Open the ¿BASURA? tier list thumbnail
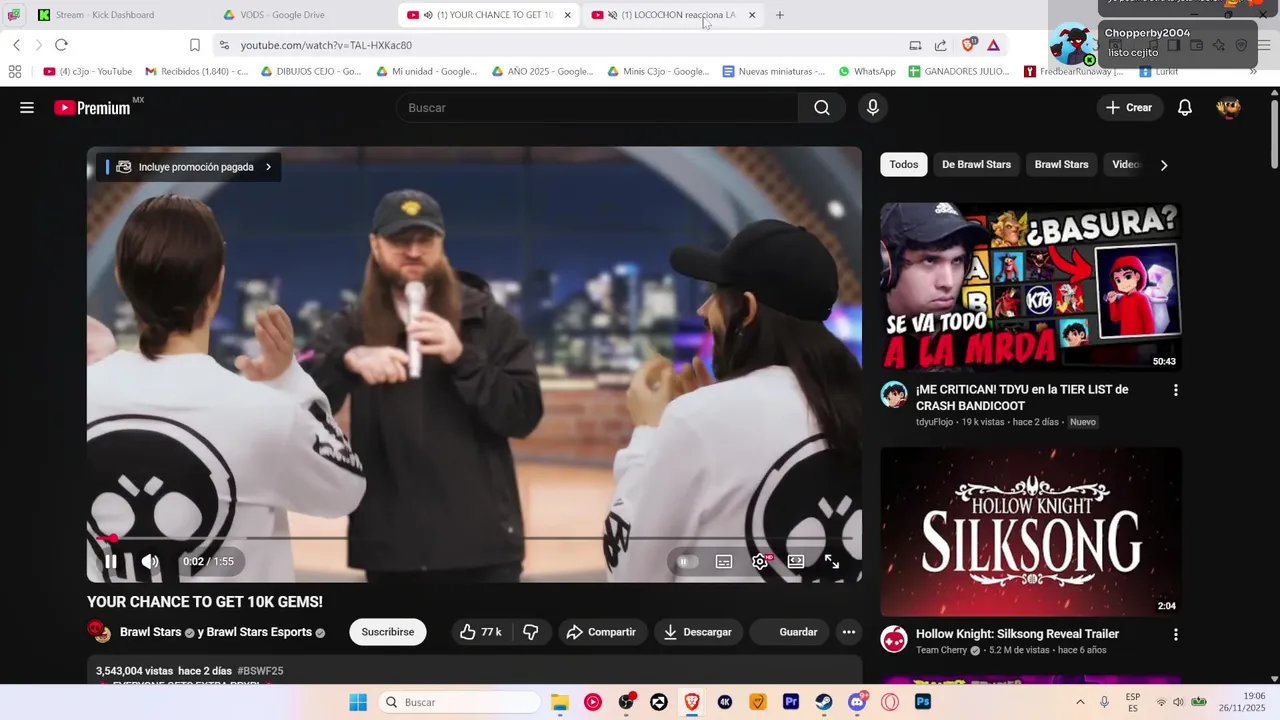The height and width of the screenshot is (720, 1280). click(x=1031, y=287)
